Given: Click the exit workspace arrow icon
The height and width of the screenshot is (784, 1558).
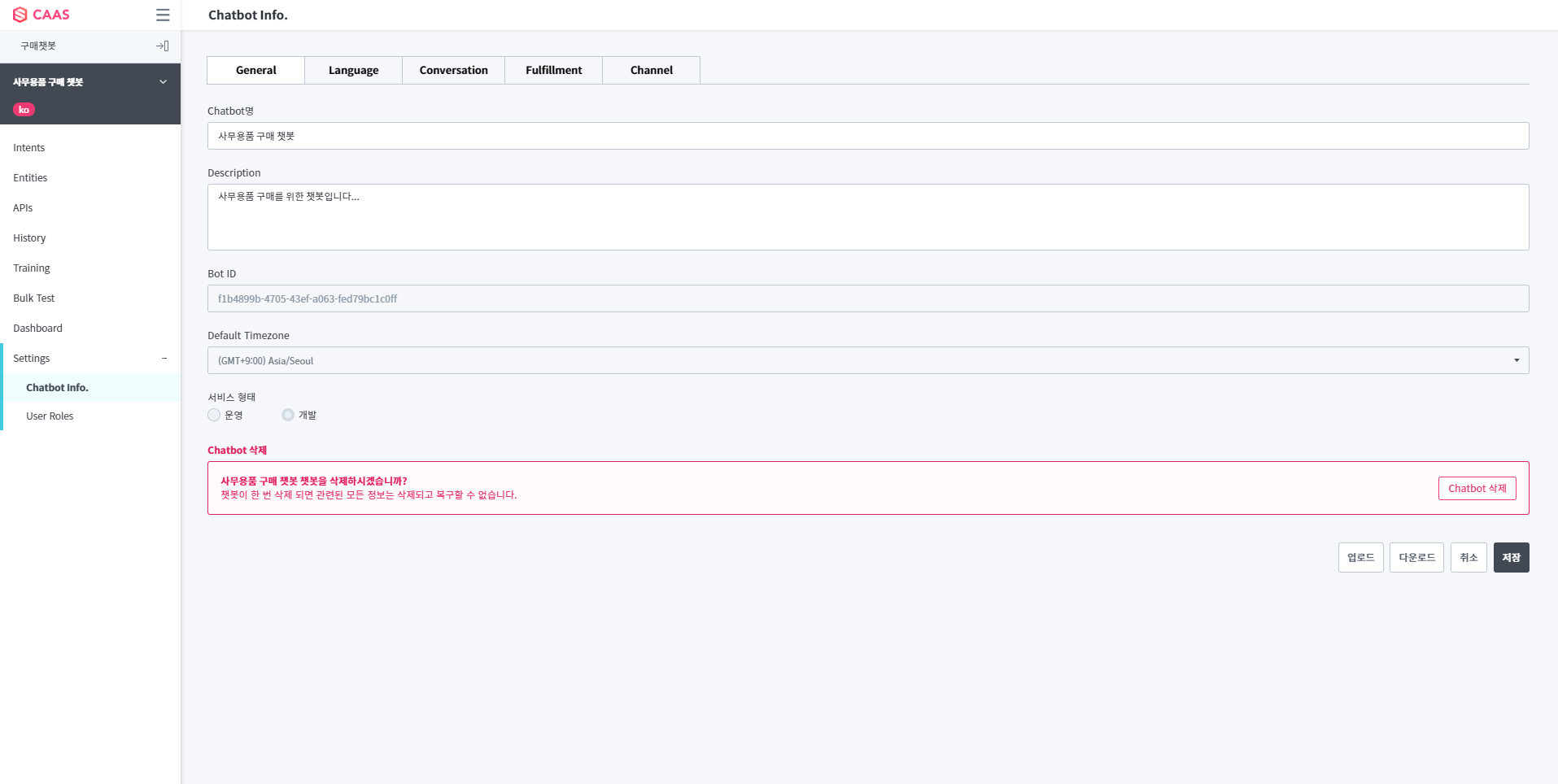Looking at the screenshot, I should click(163, 46).
